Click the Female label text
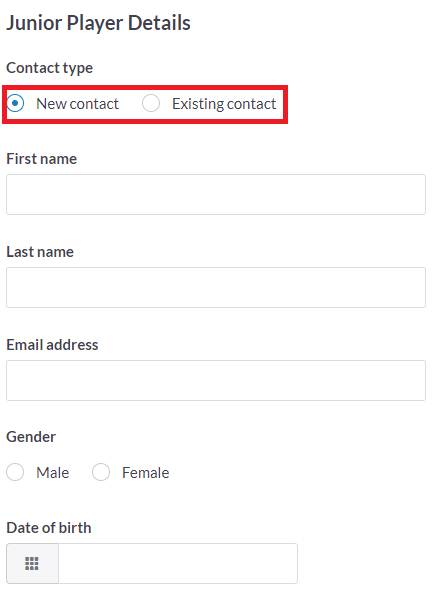This screenshot has width=438, height=599. click(145, 473)
